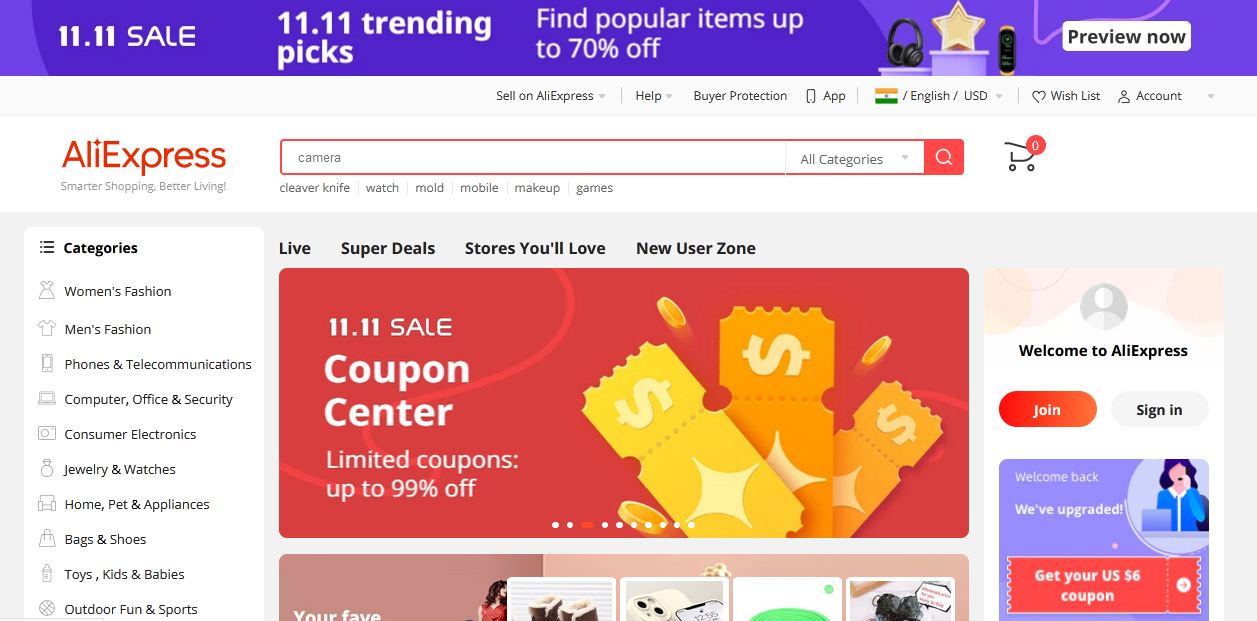Select the last carousel dot indicator
The image size is (1257, 621).
click(691, 524)
